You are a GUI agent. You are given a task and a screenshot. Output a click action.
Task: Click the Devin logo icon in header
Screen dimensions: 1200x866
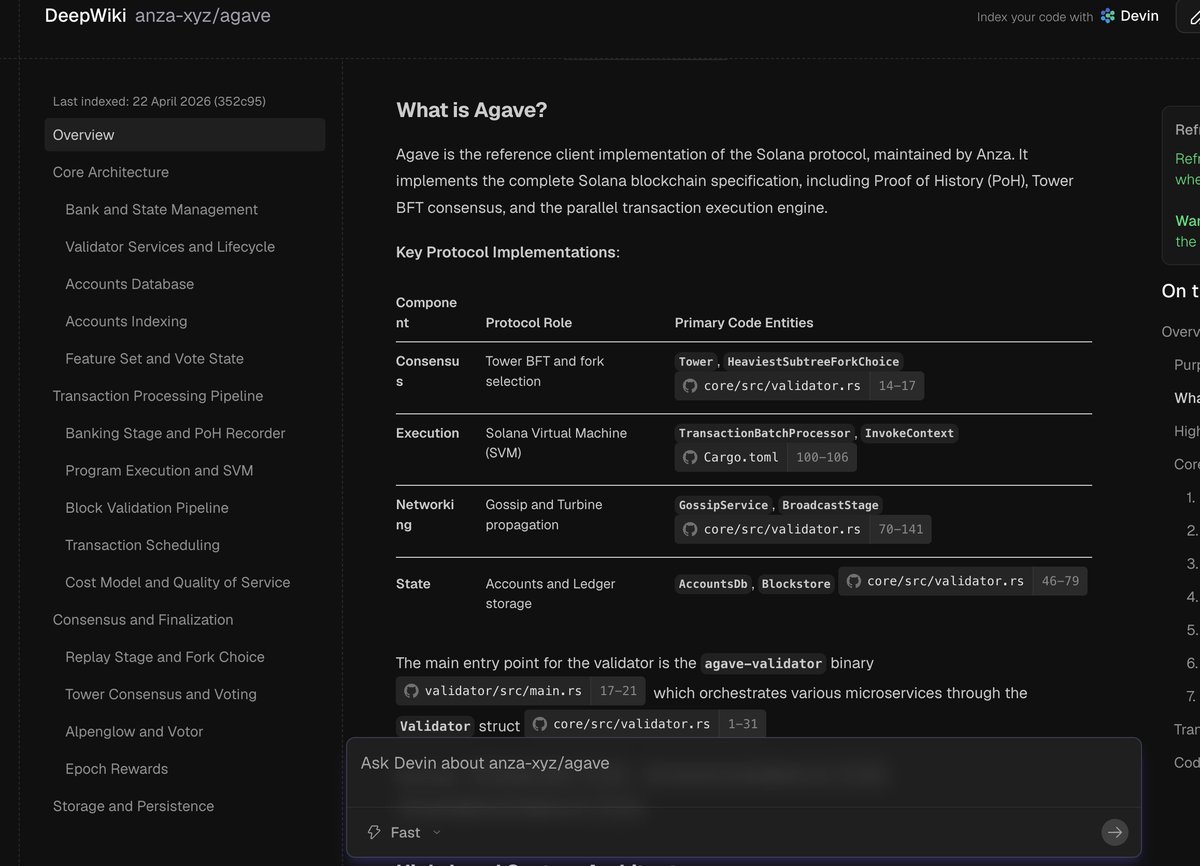coord(1107,16)
